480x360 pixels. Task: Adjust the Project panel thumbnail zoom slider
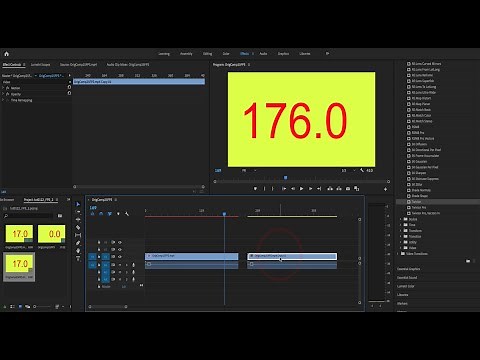pos(42,306)
